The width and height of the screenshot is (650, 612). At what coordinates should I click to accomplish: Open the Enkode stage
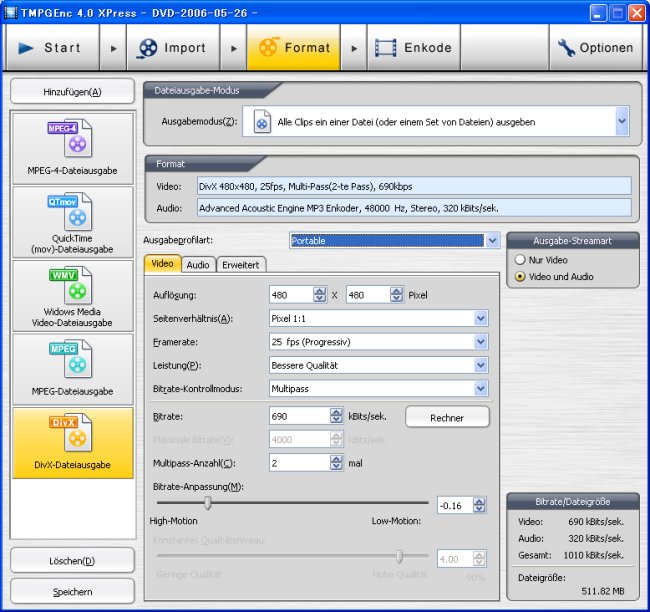coord(414,48)
